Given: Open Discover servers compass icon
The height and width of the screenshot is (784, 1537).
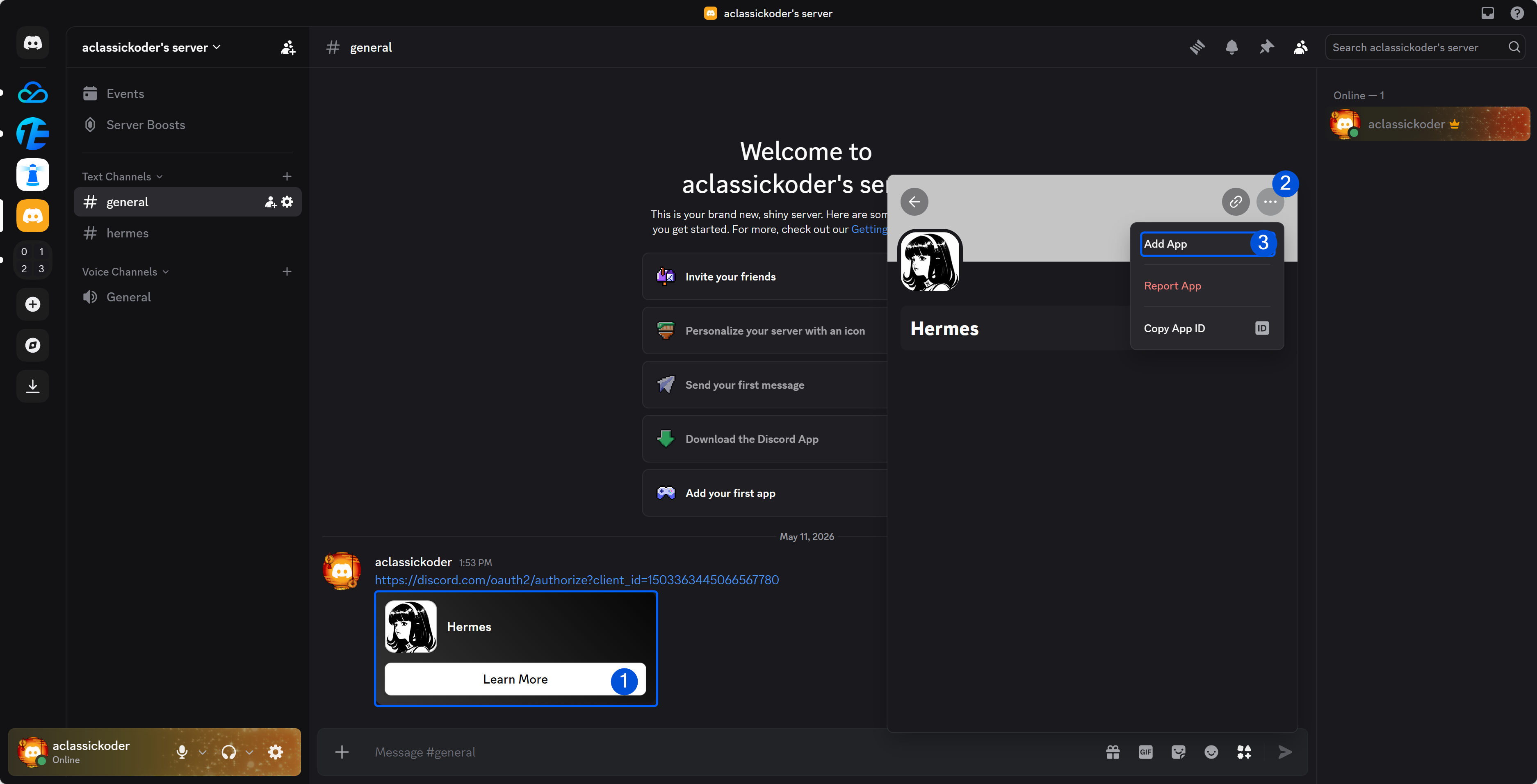Looking at the screenshot, I should click(33, 345).
